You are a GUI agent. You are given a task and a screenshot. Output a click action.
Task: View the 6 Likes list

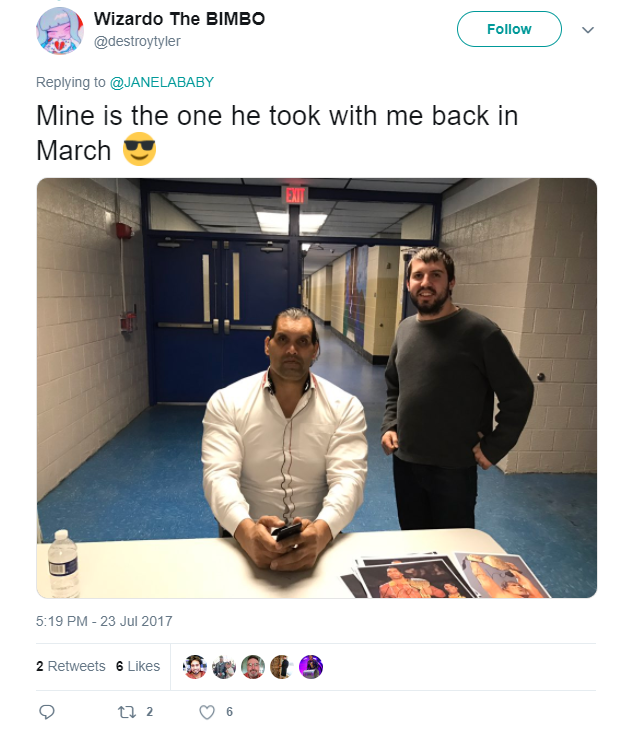coord(138,666)
